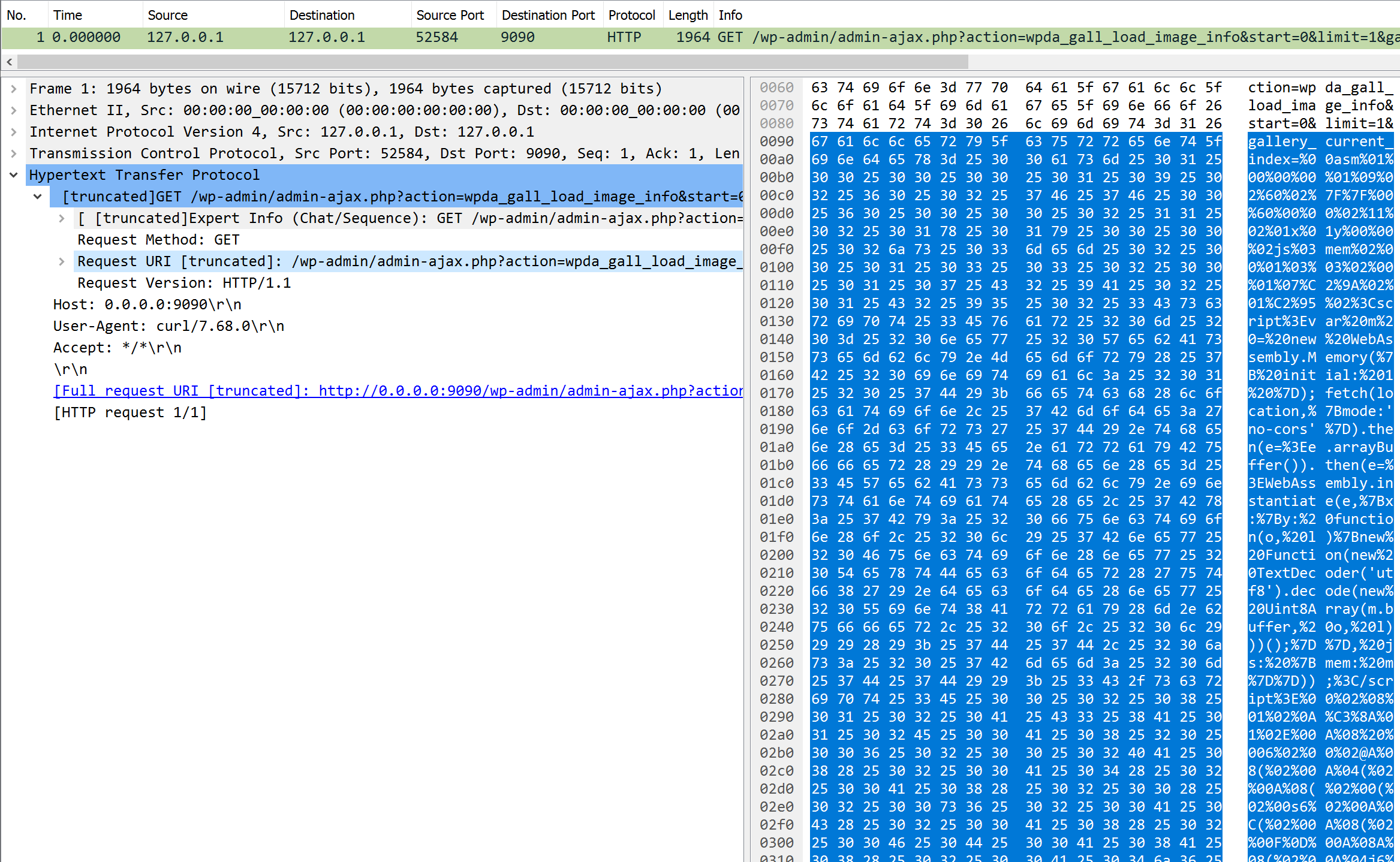Select the User-Agent curl line
Viewport: 1400px width, 862px height.
coord(168,326)
